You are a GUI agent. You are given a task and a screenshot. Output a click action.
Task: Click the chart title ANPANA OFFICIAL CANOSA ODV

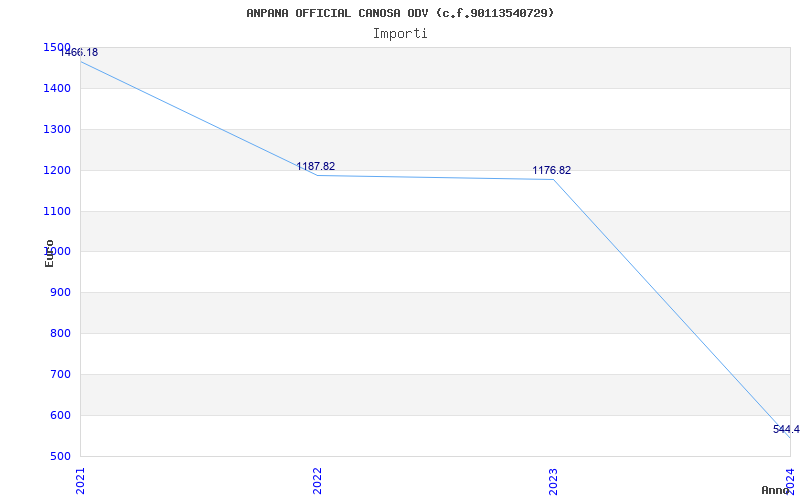click(400, 13)
